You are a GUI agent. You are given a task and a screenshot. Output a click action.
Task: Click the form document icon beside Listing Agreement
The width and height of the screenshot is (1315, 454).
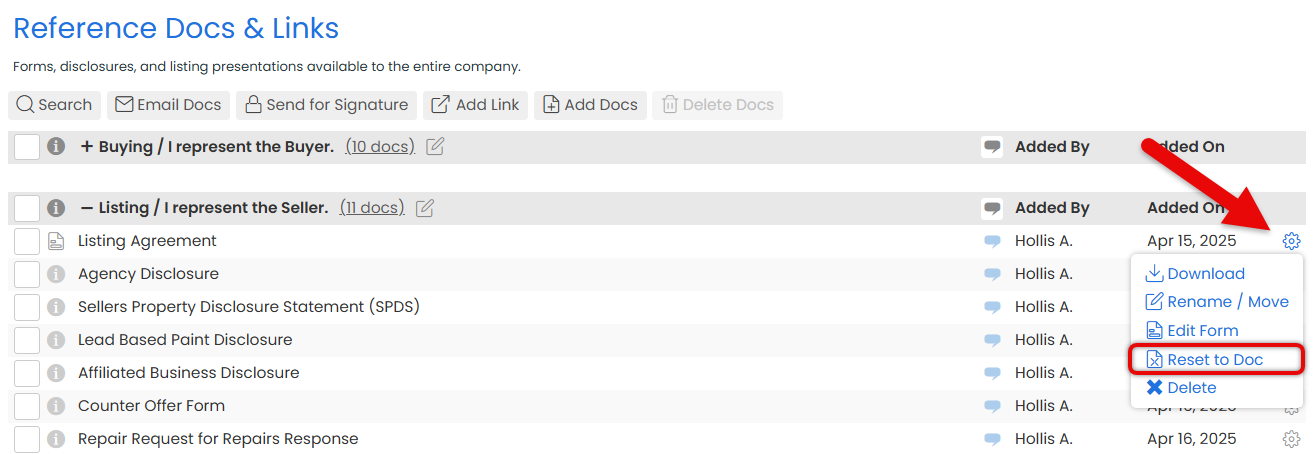(x=56, y=241)
